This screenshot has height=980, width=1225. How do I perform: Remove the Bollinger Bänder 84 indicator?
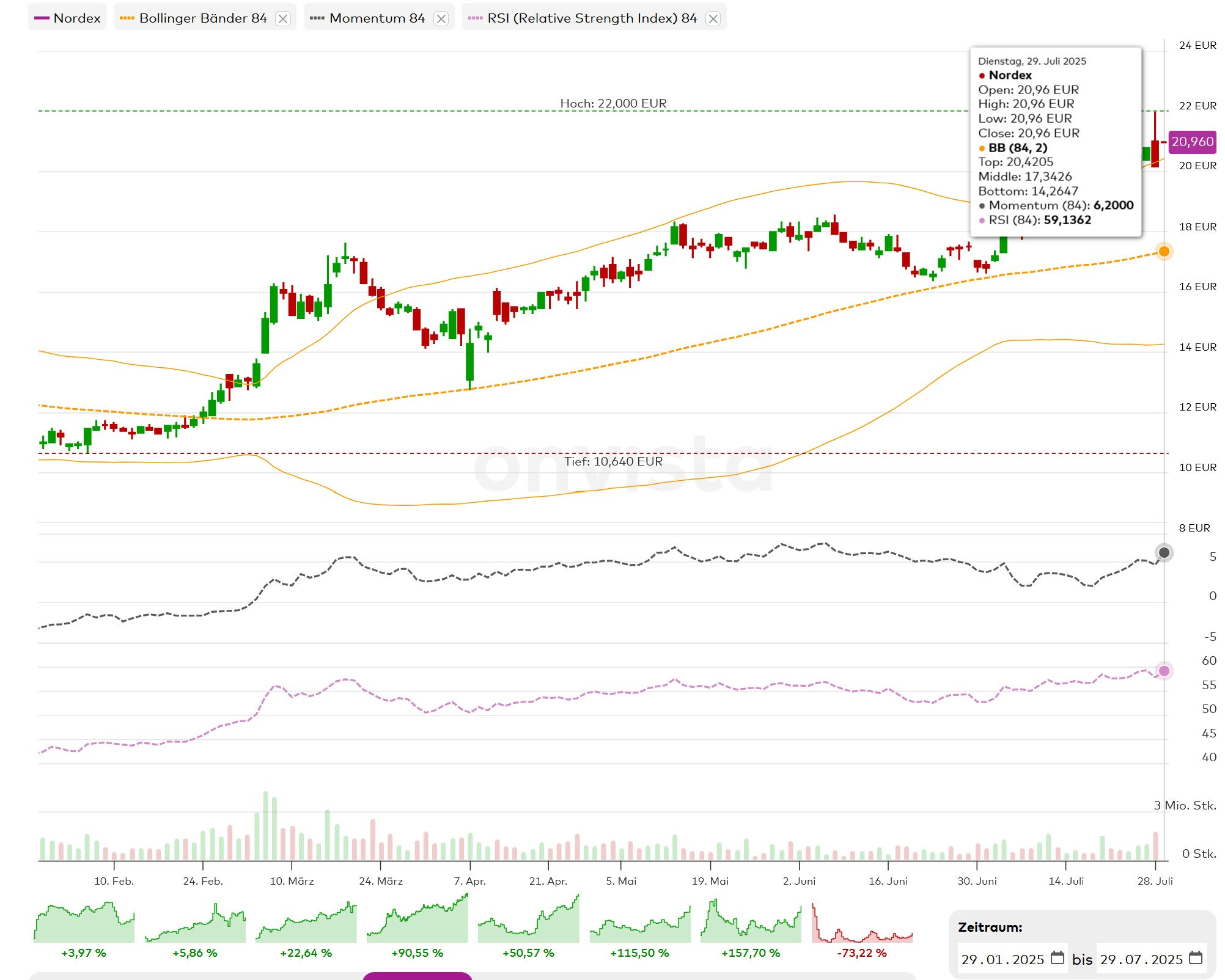click(x=282, y=18)
